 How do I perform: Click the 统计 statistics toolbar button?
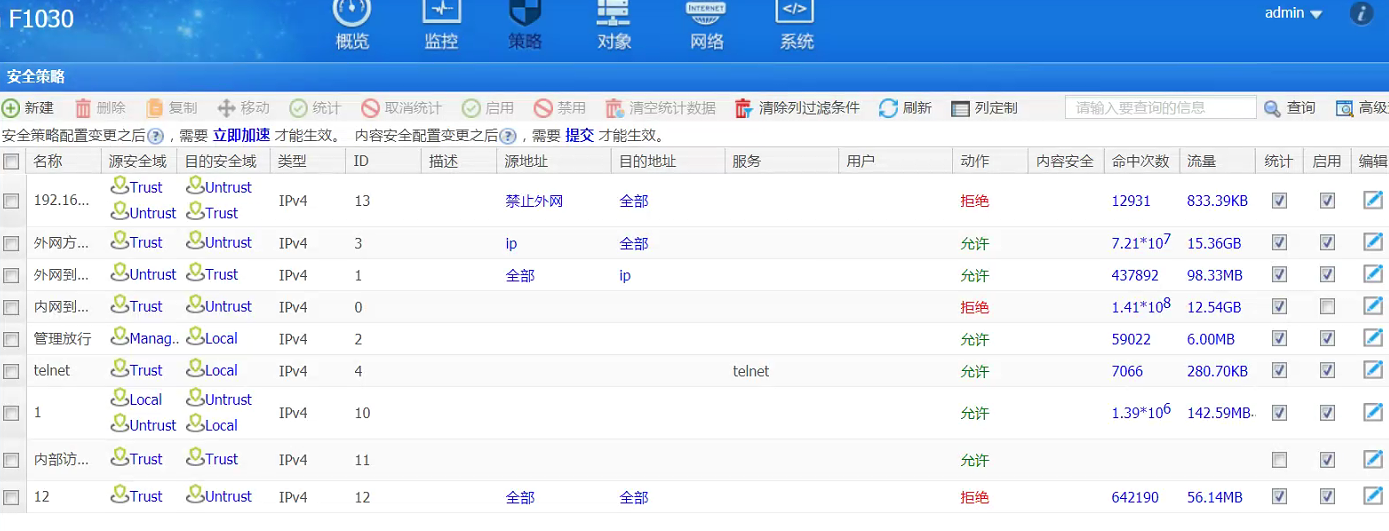[x=315, y=108]
